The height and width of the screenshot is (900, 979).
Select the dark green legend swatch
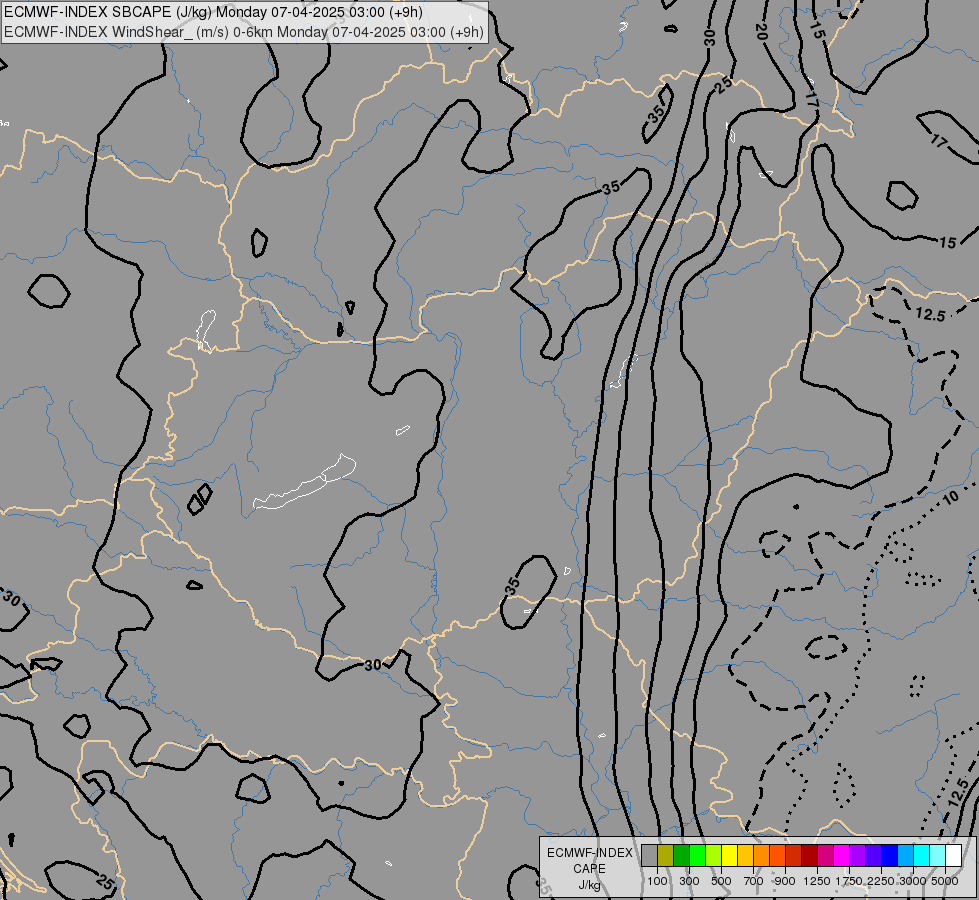[681, 855]
